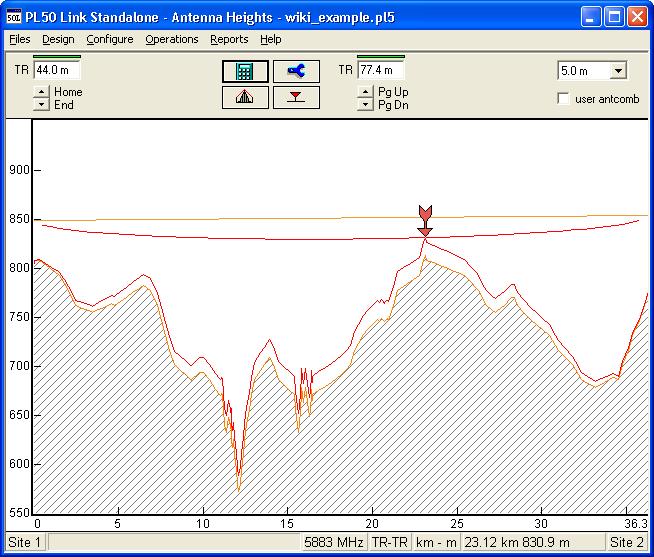Click the calculator icon button
The height and width of the screenshot is (557, 654).
(245, 71)
